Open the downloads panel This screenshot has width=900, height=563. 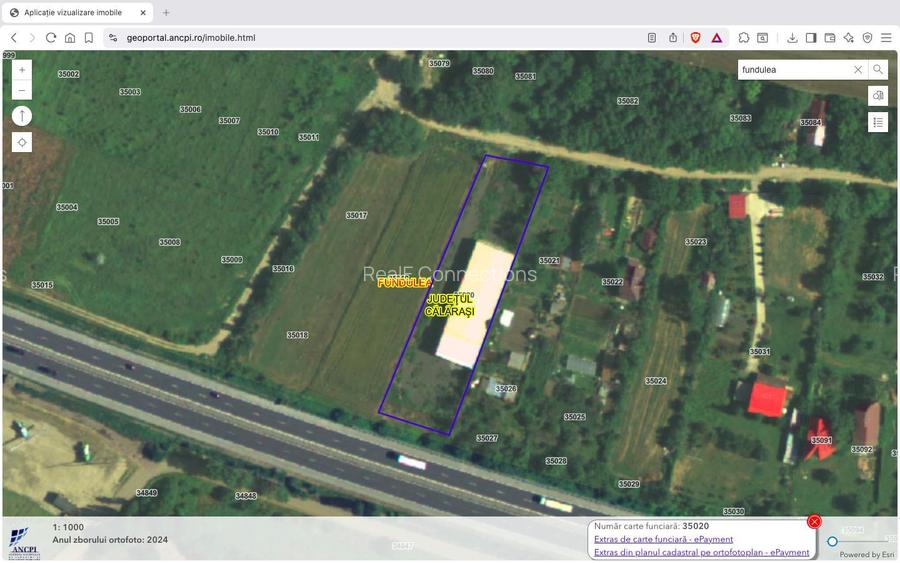792,38
